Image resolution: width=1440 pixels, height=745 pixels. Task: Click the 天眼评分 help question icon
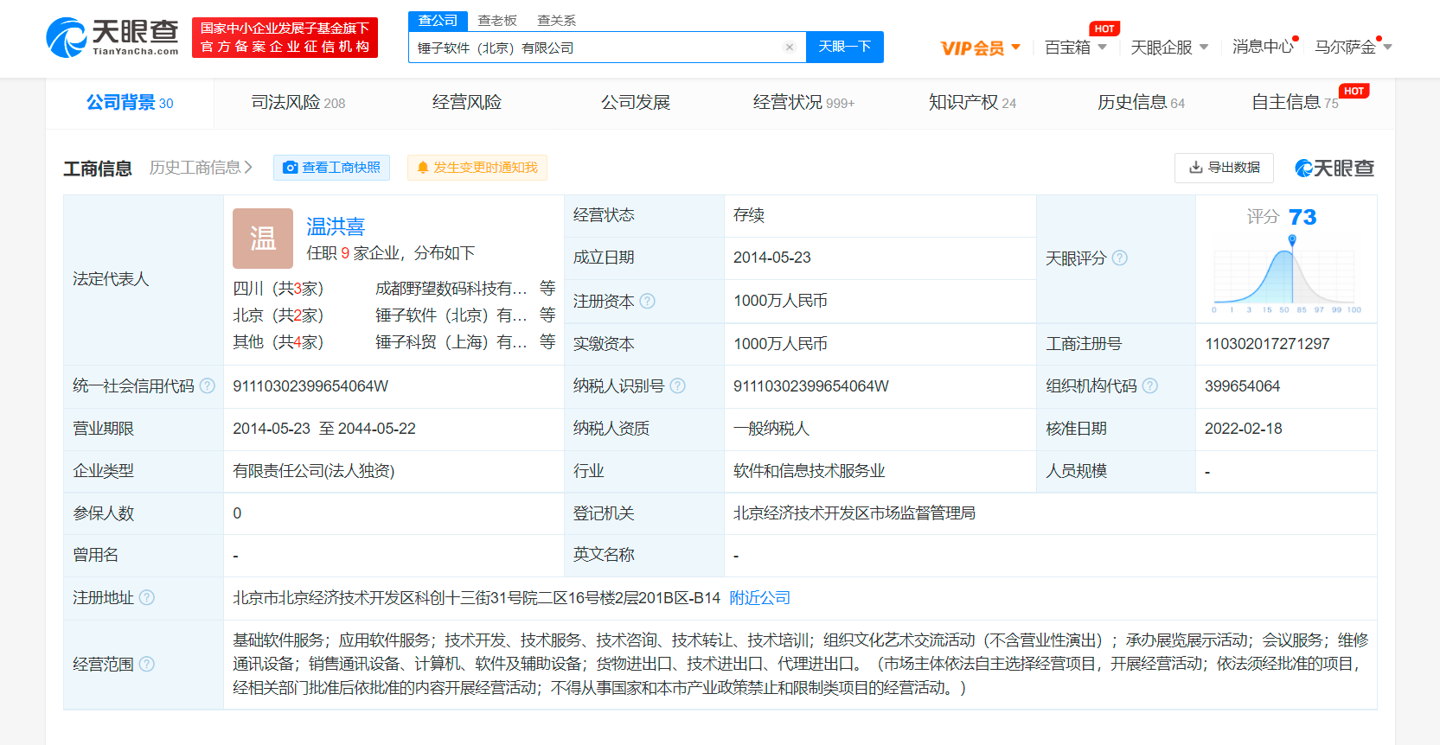click(x=1120, y=258)
